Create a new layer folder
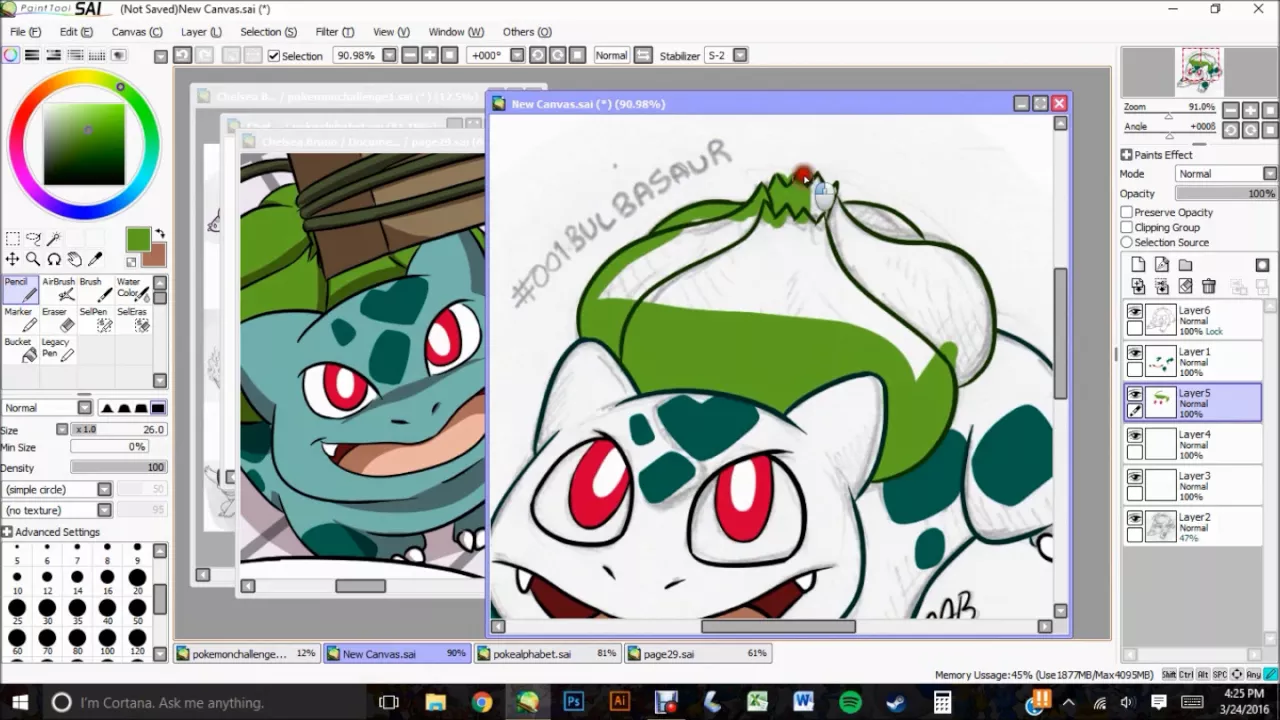The image size is (1280, 720). (1185, 265)
